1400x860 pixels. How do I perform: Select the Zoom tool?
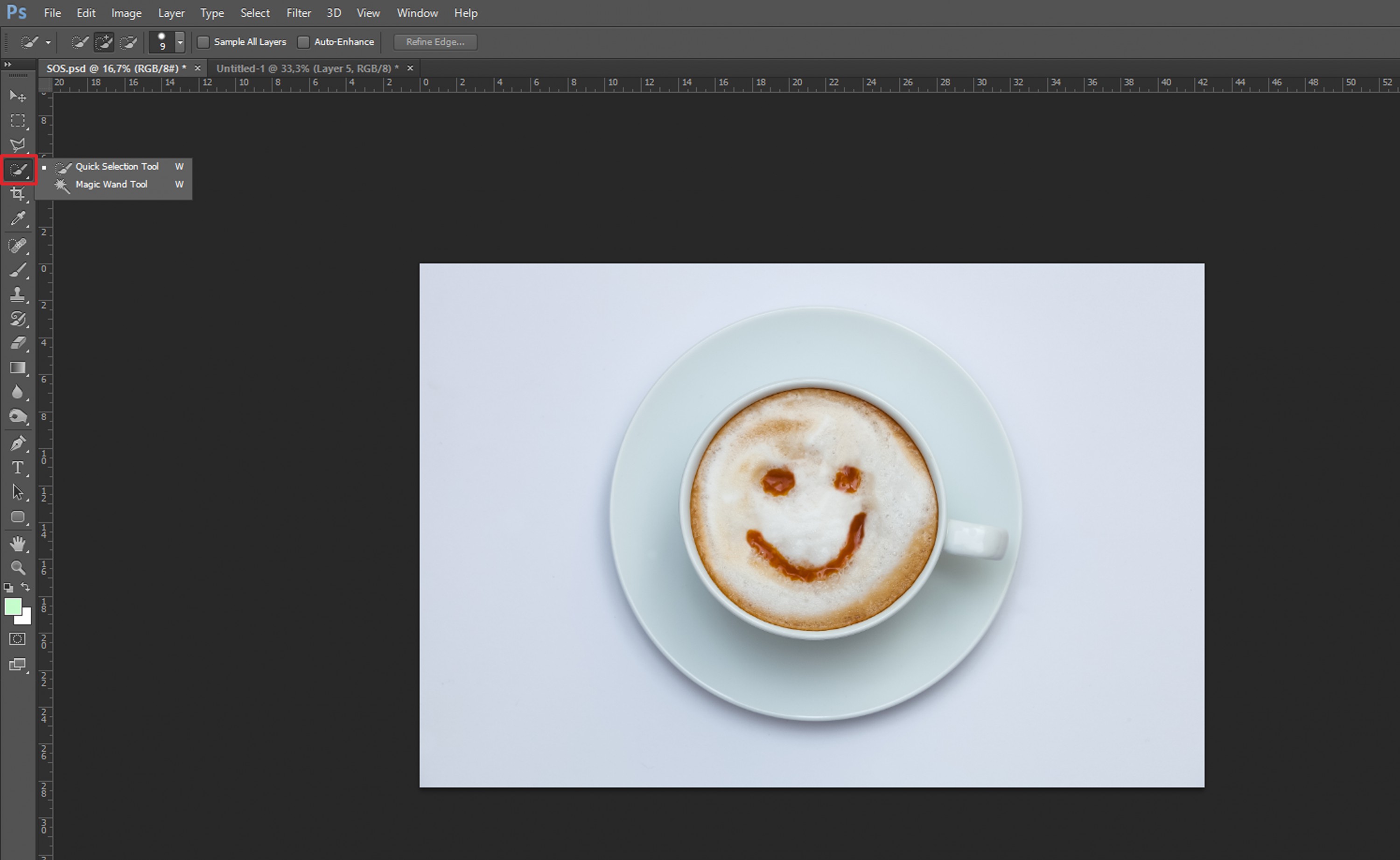pyautogui.click(x=18, y=568)
